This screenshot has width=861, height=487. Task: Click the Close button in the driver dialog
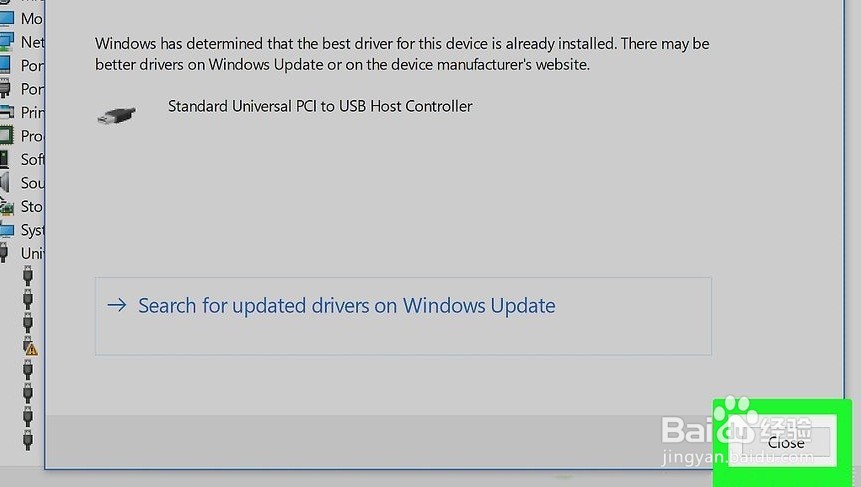point(786,442)
